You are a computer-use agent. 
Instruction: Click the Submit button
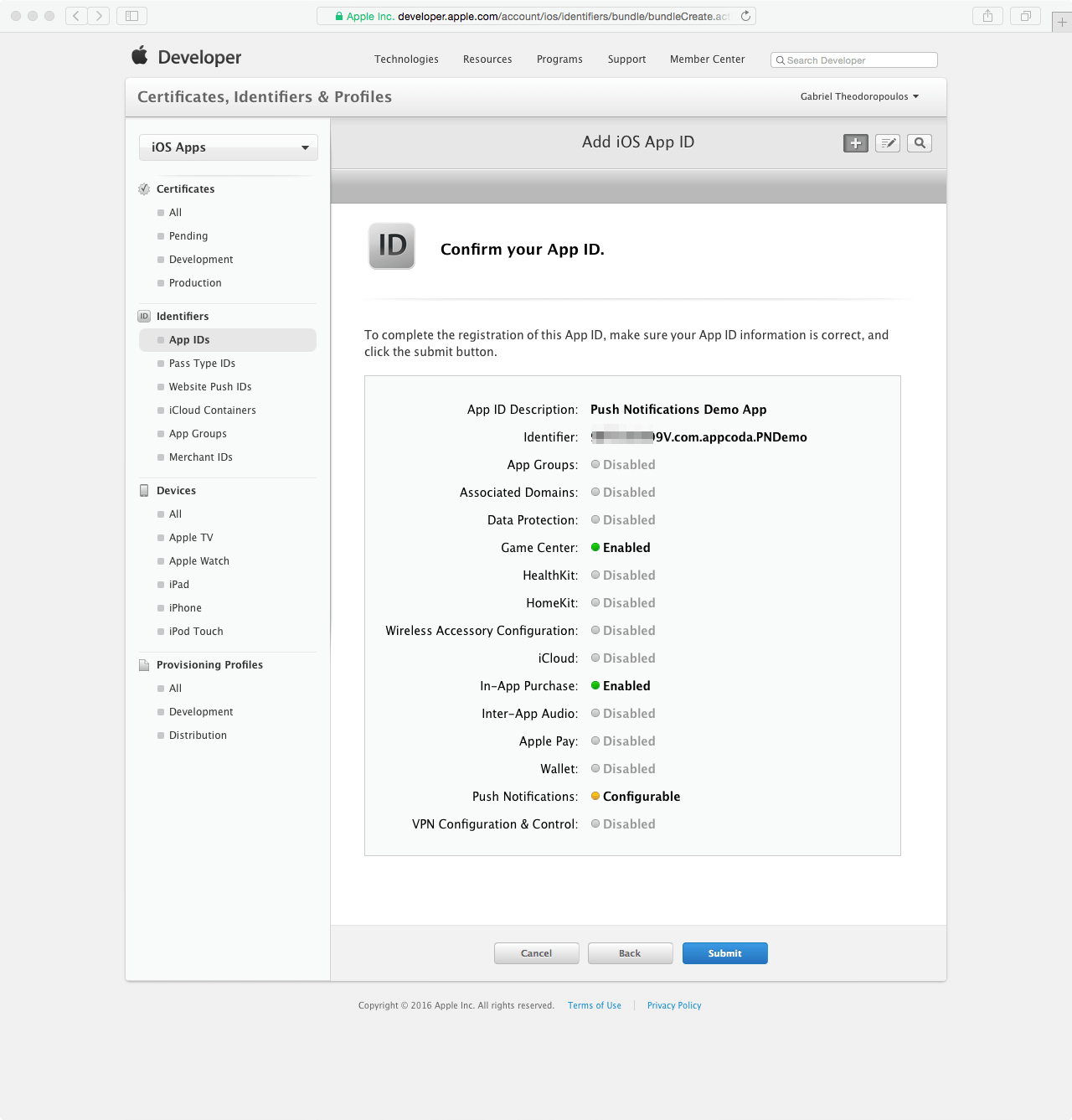725,953
